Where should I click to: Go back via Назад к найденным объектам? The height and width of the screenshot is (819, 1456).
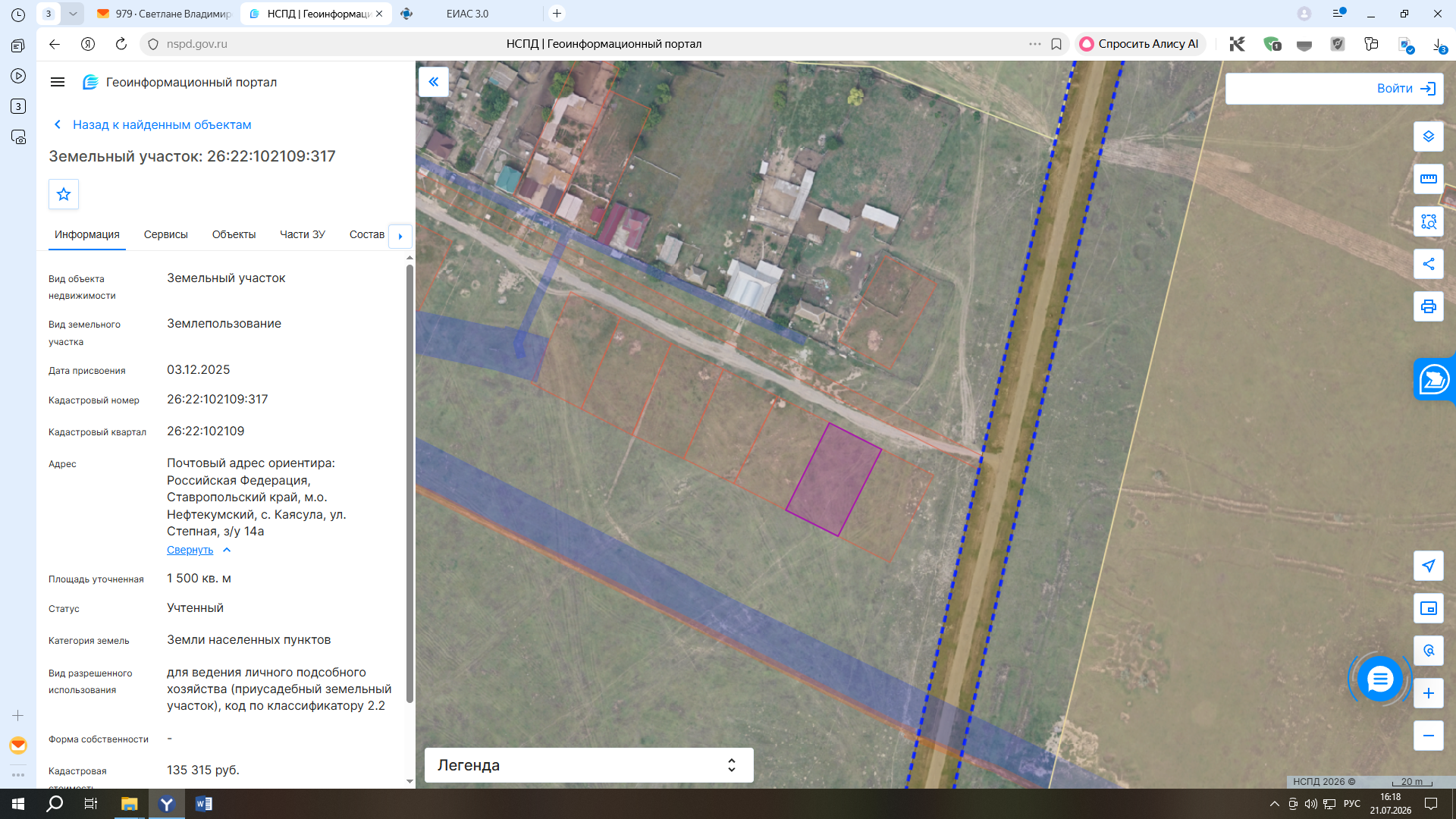pos(162,125)
